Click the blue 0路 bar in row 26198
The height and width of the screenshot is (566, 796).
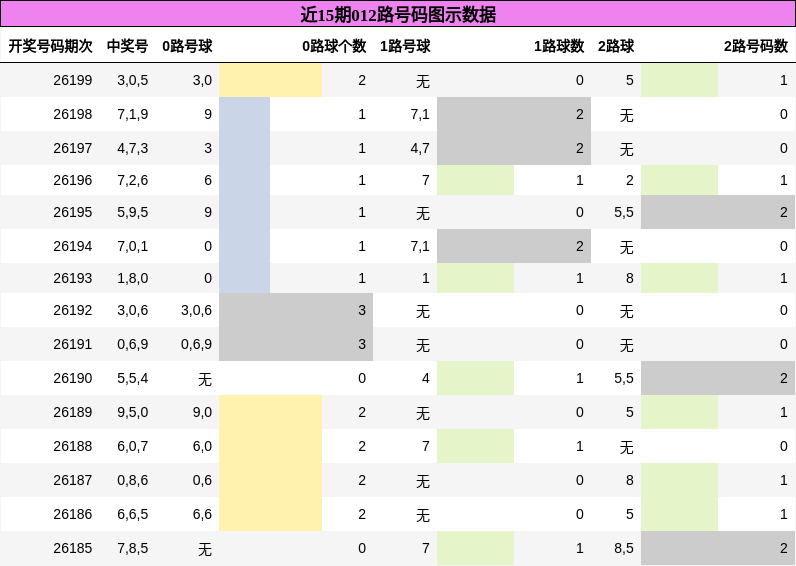click(244, 114)
